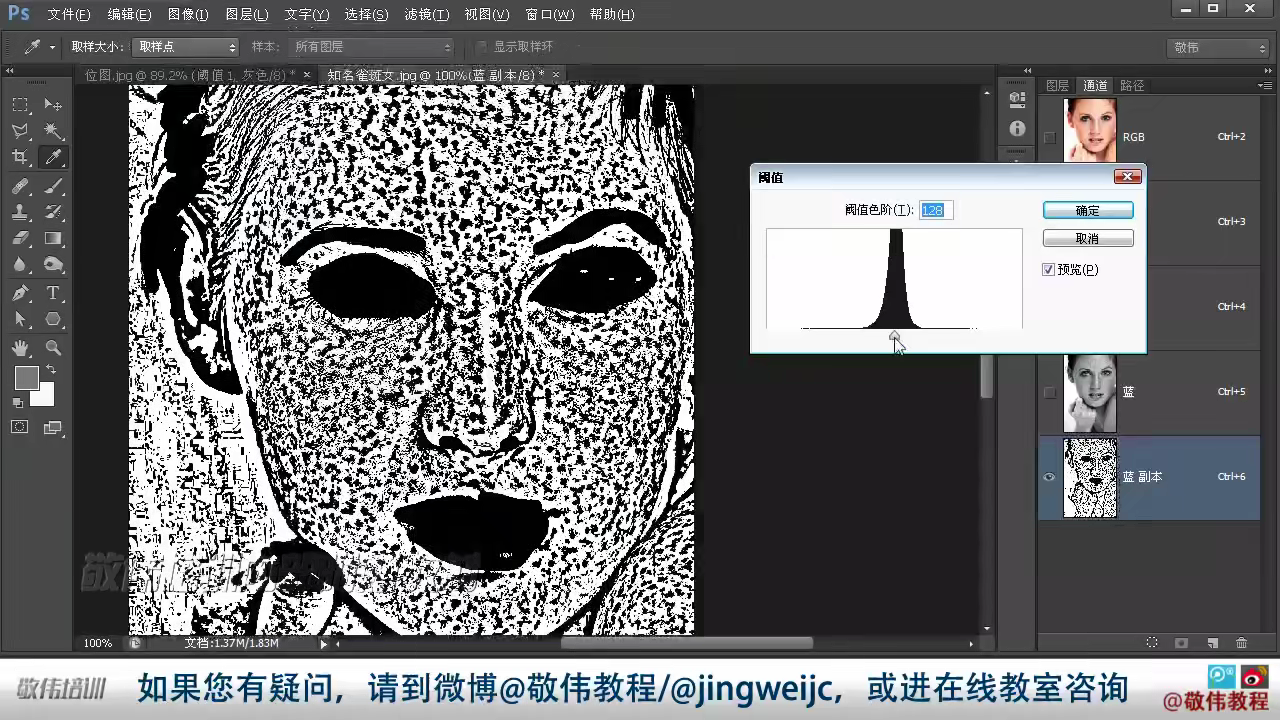Viewport: 1280px width, 720px height.
Task: Click the threshold slider handle under histogram
Action: coord(894,336)
